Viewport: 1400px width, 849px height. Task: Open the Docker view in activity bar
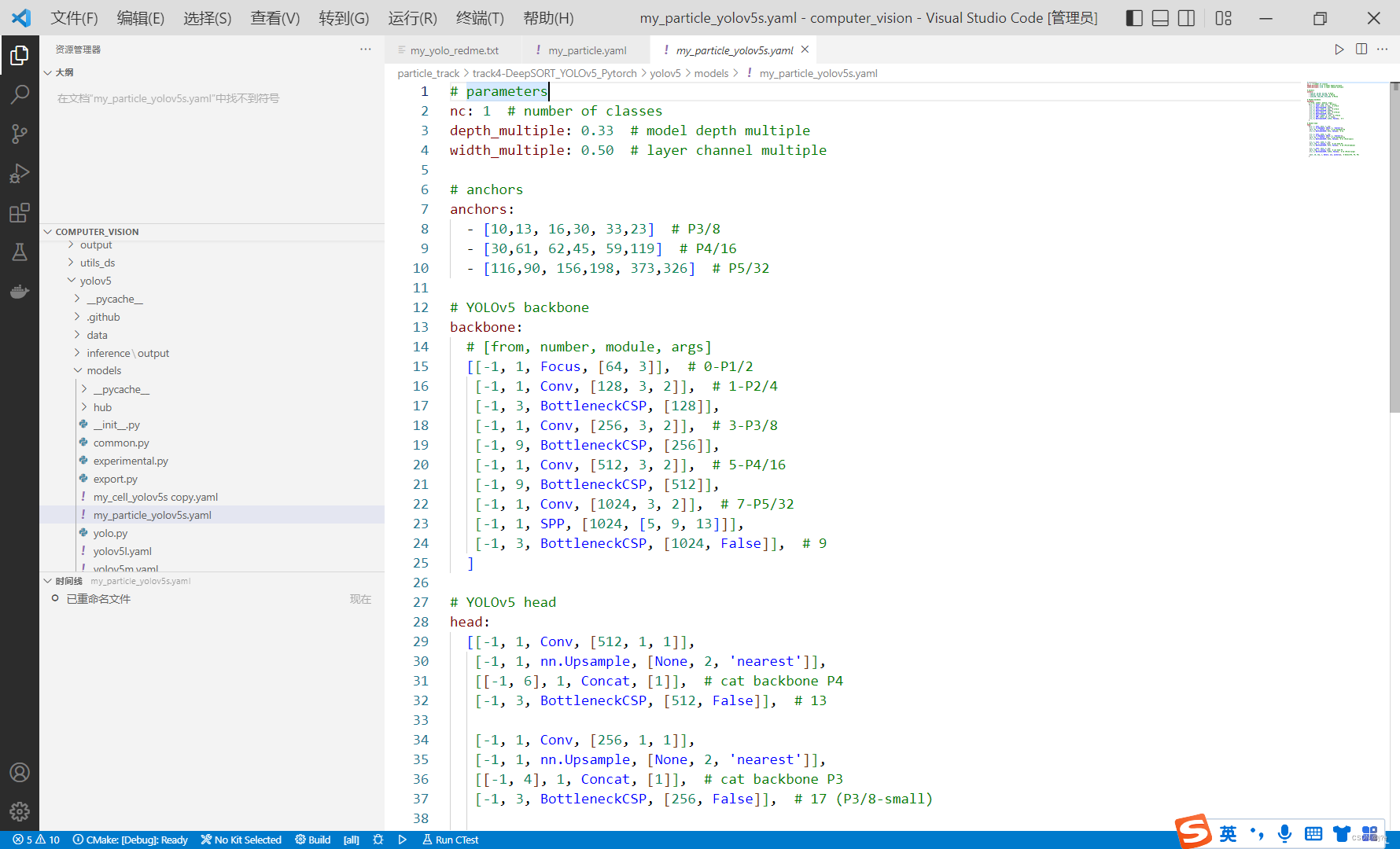[x=20, y=291]
